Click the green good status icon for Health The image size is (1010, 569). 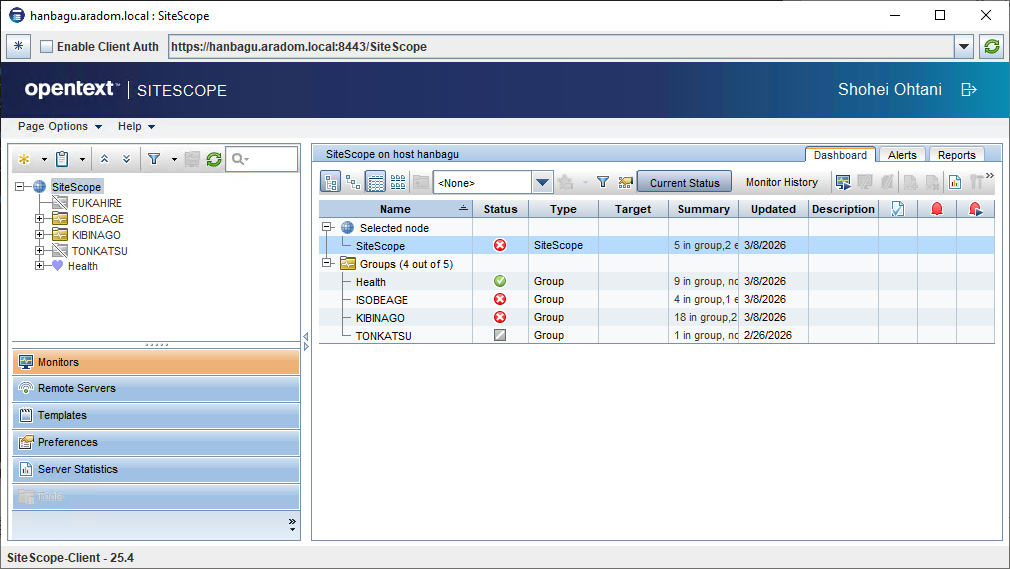click(500, 281)
